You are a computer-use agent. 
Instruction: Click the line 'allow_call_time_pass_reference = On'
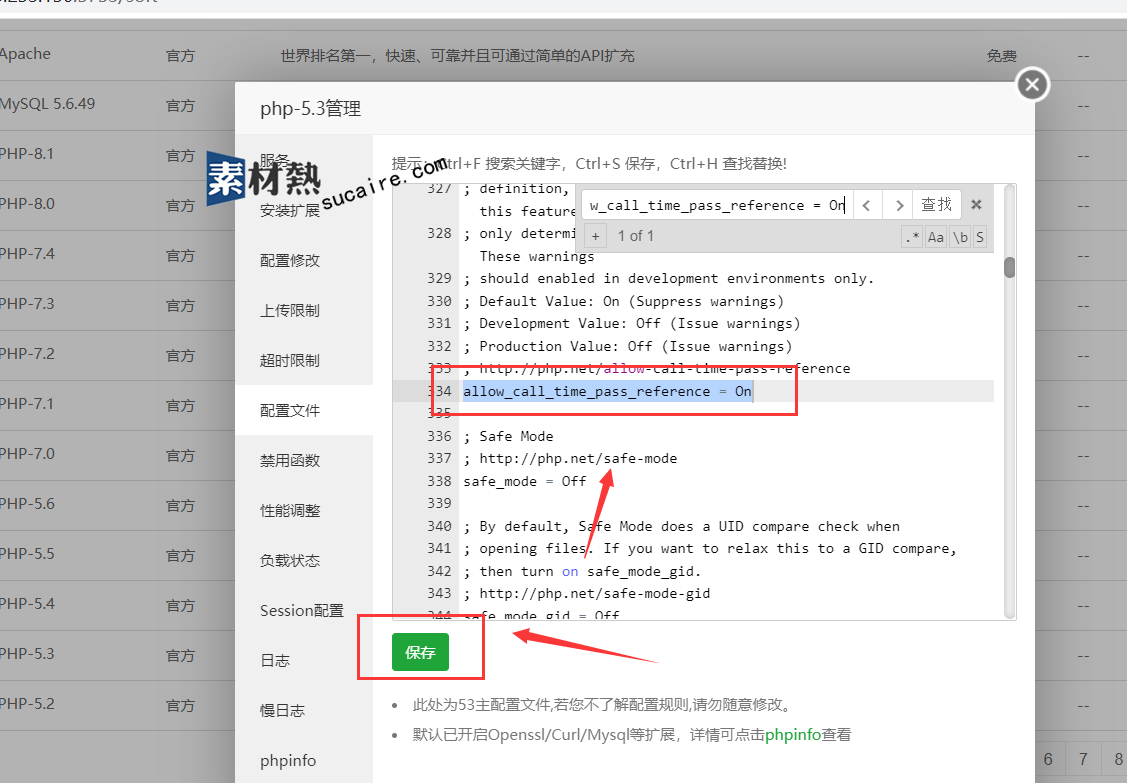tap(607, 391)
